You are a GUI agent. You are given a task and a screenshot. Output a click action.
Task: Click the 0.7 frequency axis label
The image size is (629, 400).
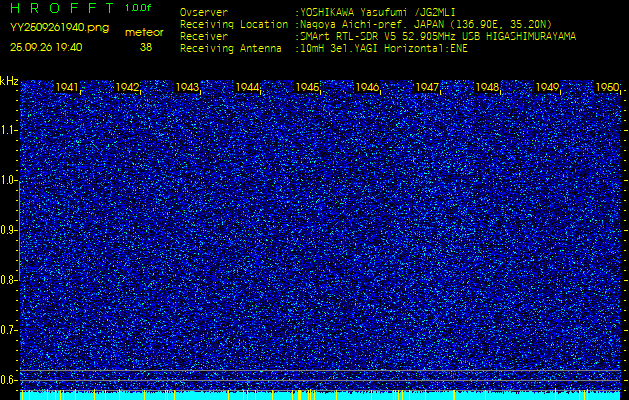[x=7, y=330]
